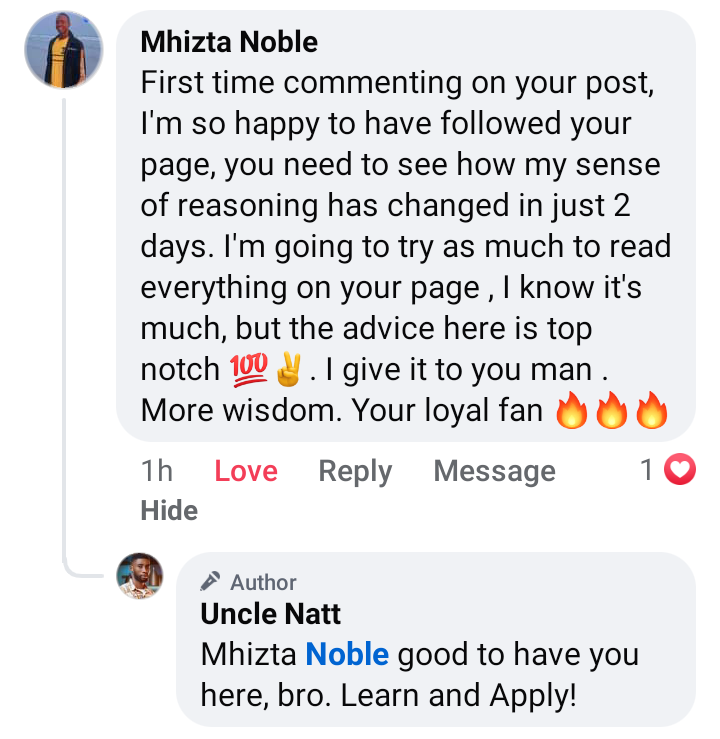Open the red heart reaction icon
720x739 pixels.
coord(681,469)
